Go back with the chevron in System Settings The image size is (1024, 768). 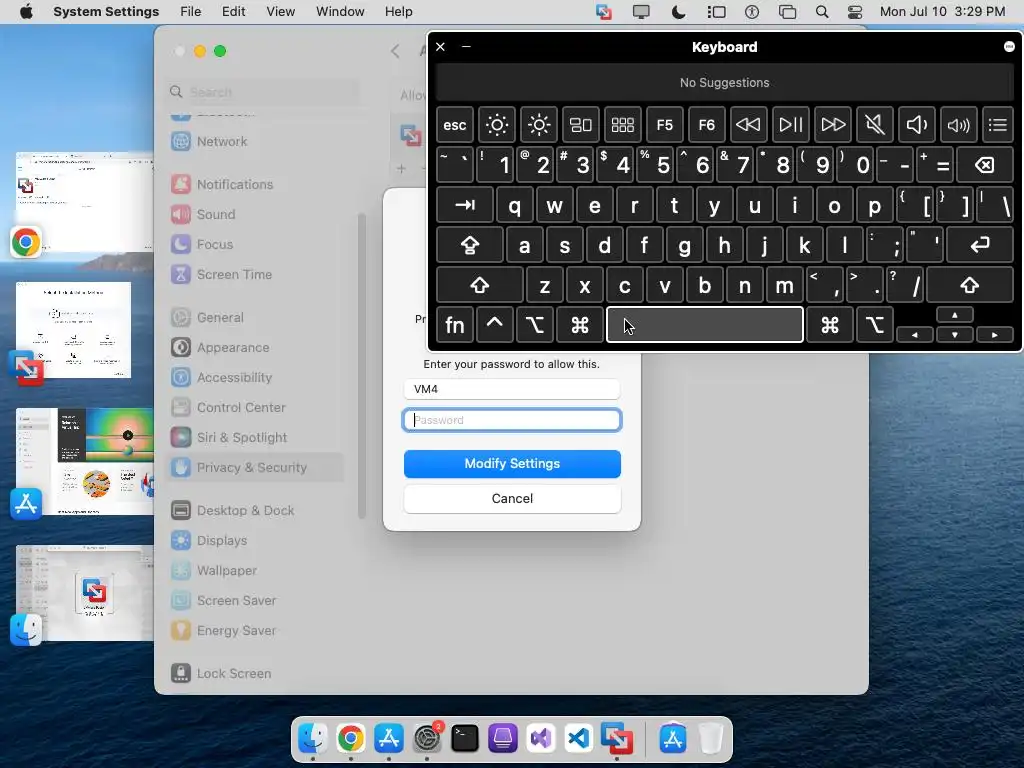coord(395,51)
